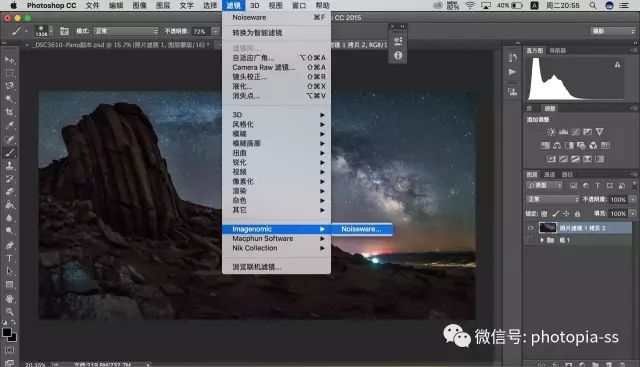
Task: Toggle Quick Mask mode
Action: [x=9, y=351]
